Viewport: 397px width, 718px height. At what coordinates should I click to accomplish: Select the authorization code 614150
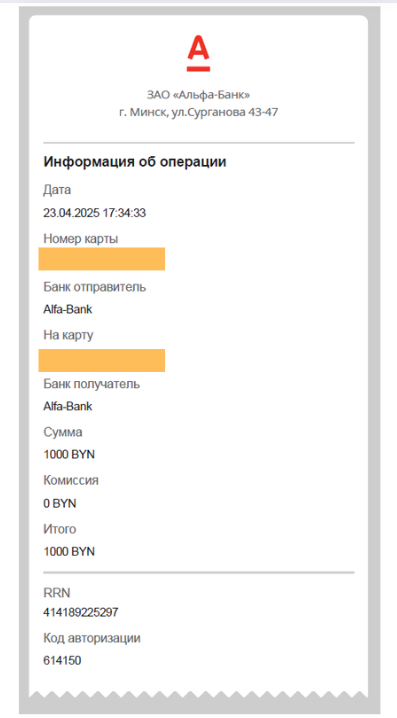tap(62, 661)
